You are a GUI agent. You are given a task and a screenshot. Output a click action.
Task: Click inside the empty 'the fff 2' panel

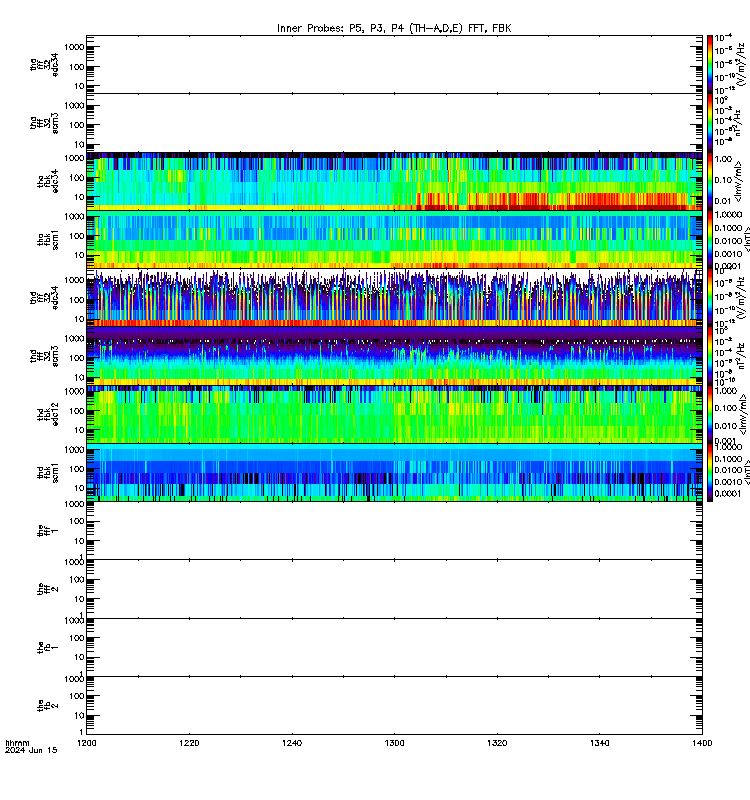pos(394,589)
